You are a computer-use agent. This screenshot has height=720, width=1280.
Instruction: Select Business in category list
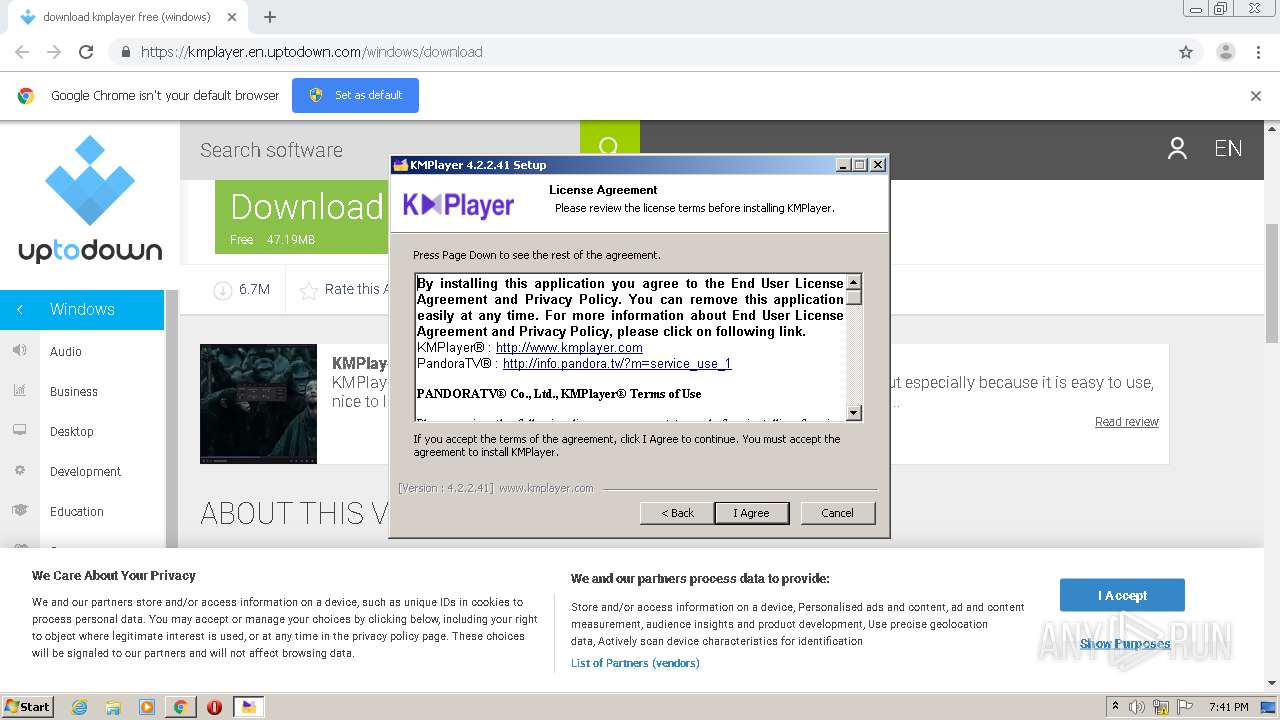point(74,391)
